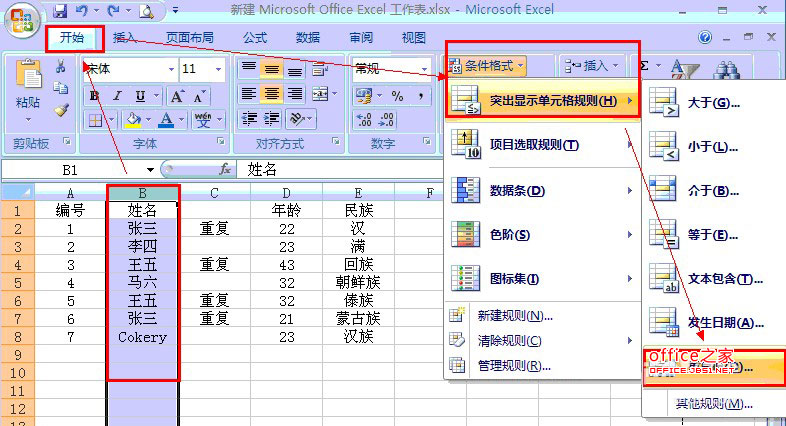The image size is (786, 426).
Task: Toggle Italic formatting
Action: tap(117, 96)
